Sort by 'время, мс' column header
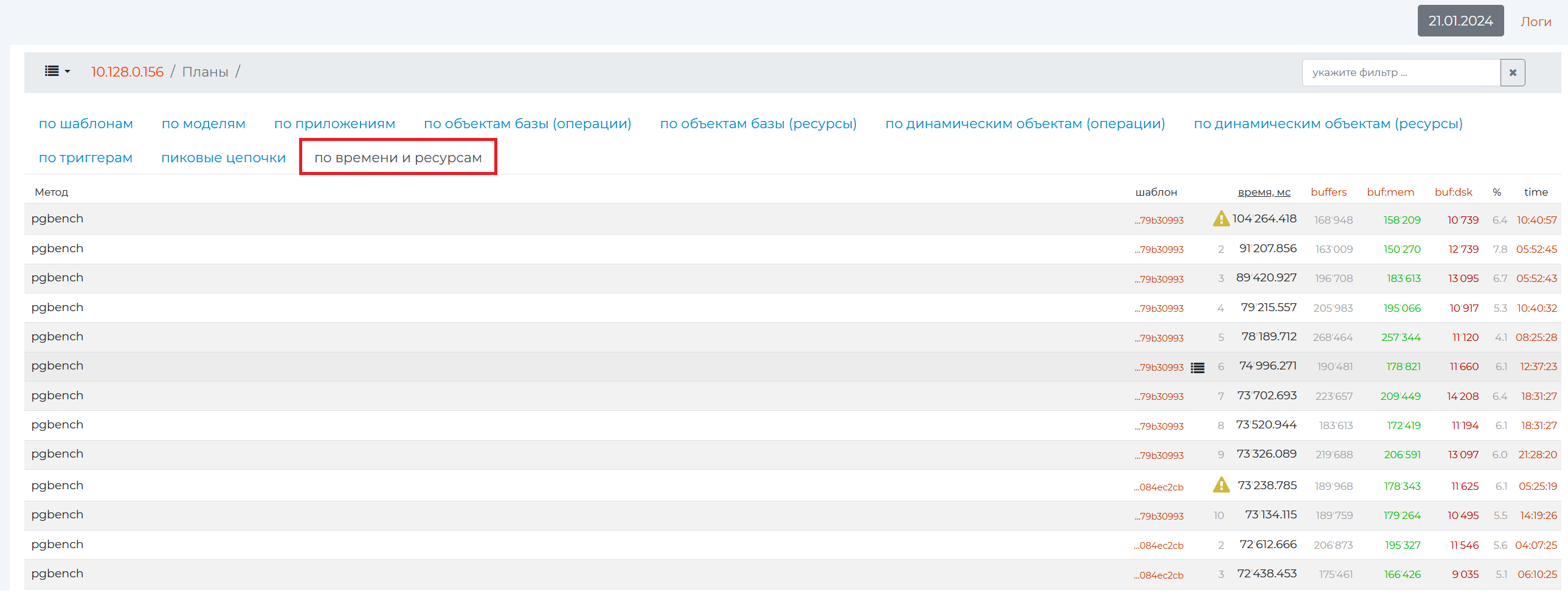Screen dimensions: 1568x598 [1263, 192]
